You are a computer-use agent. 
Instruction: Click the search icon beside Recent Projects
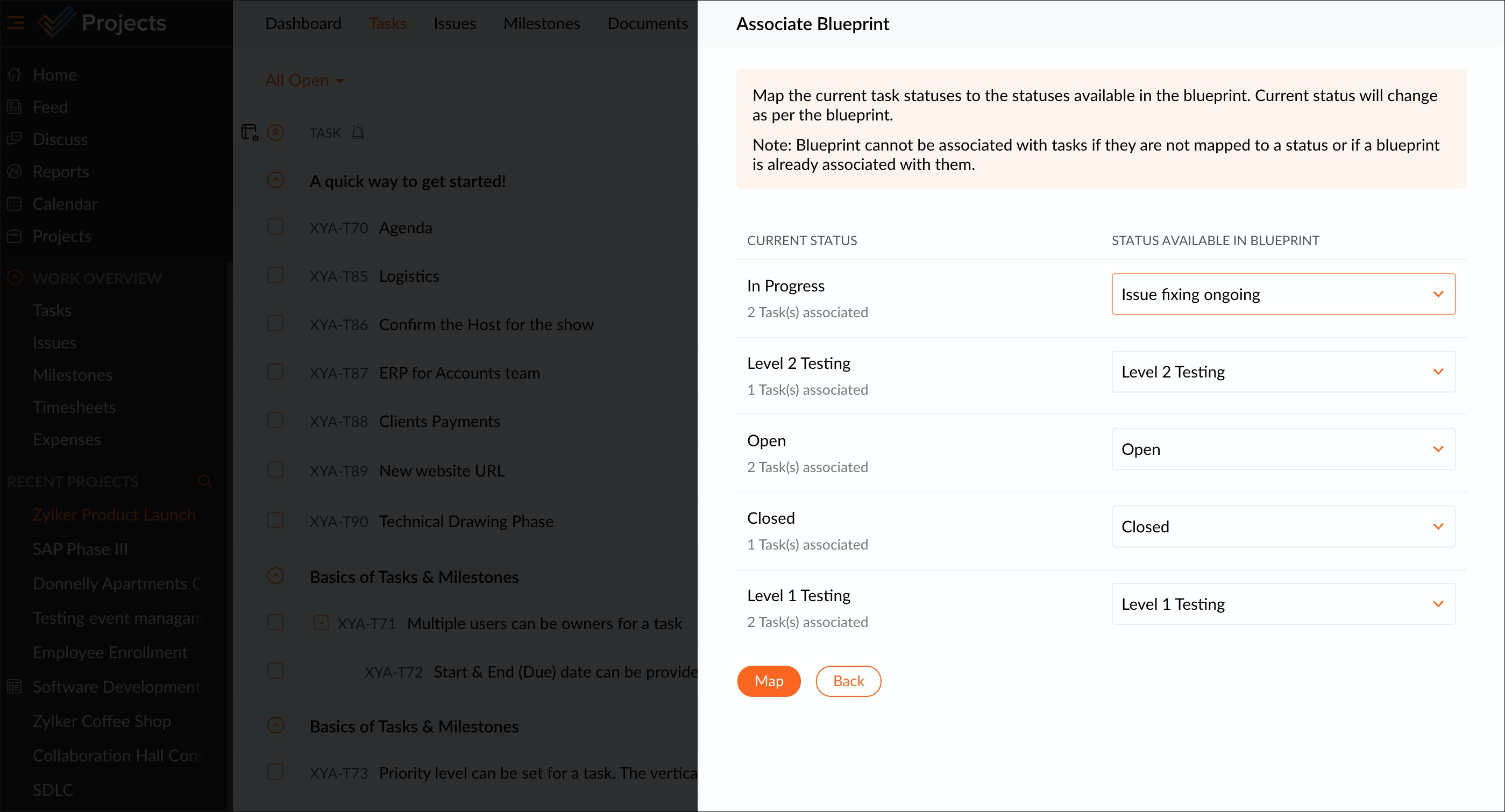point(204,481)
